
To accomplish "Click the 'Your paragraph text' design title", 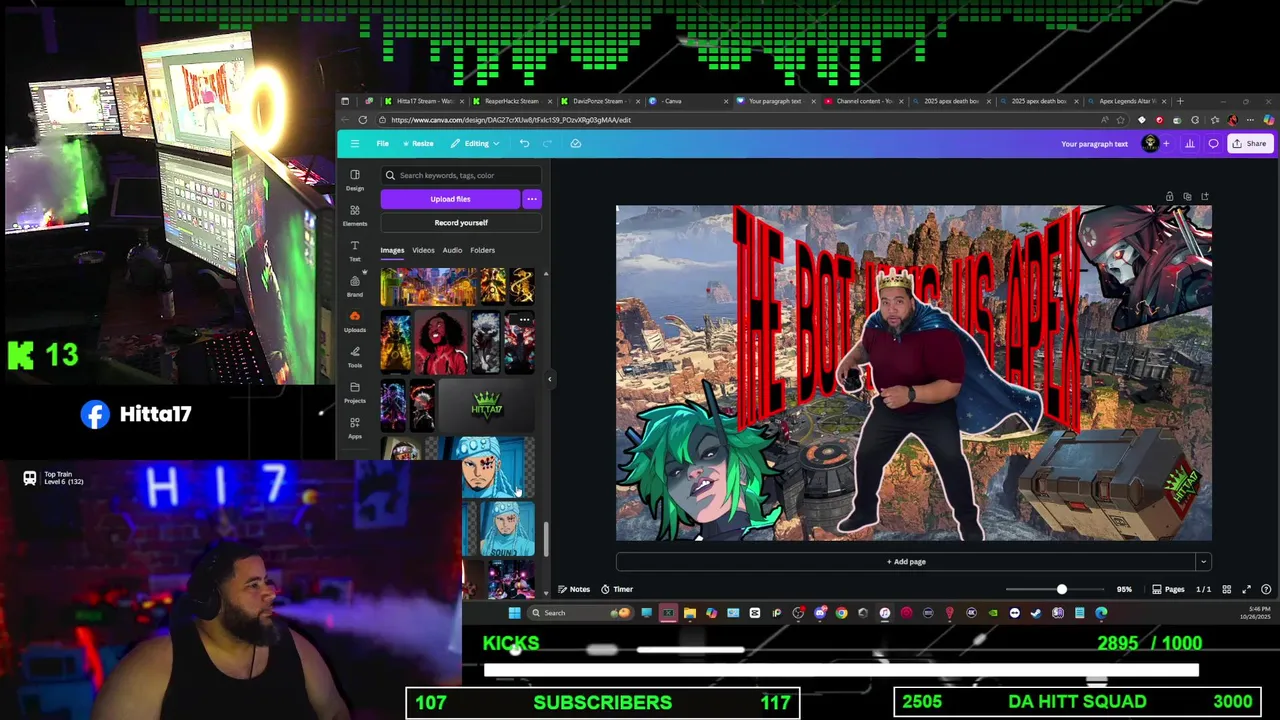I will (x=1094, y=143).
